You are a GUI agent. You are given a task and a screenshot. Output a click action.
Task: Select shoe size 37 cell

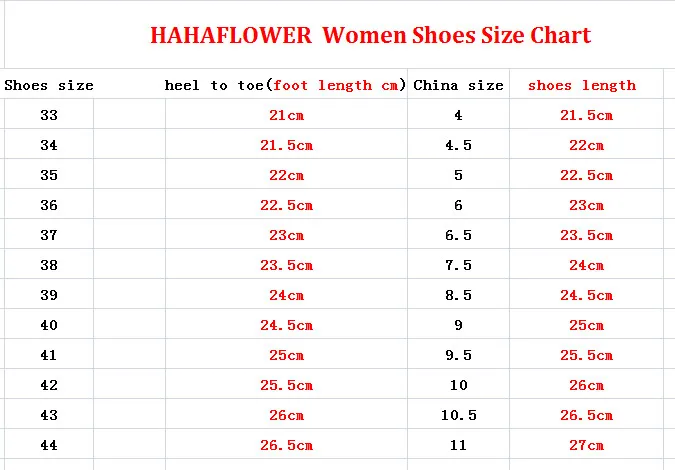(x=49, y=235)
